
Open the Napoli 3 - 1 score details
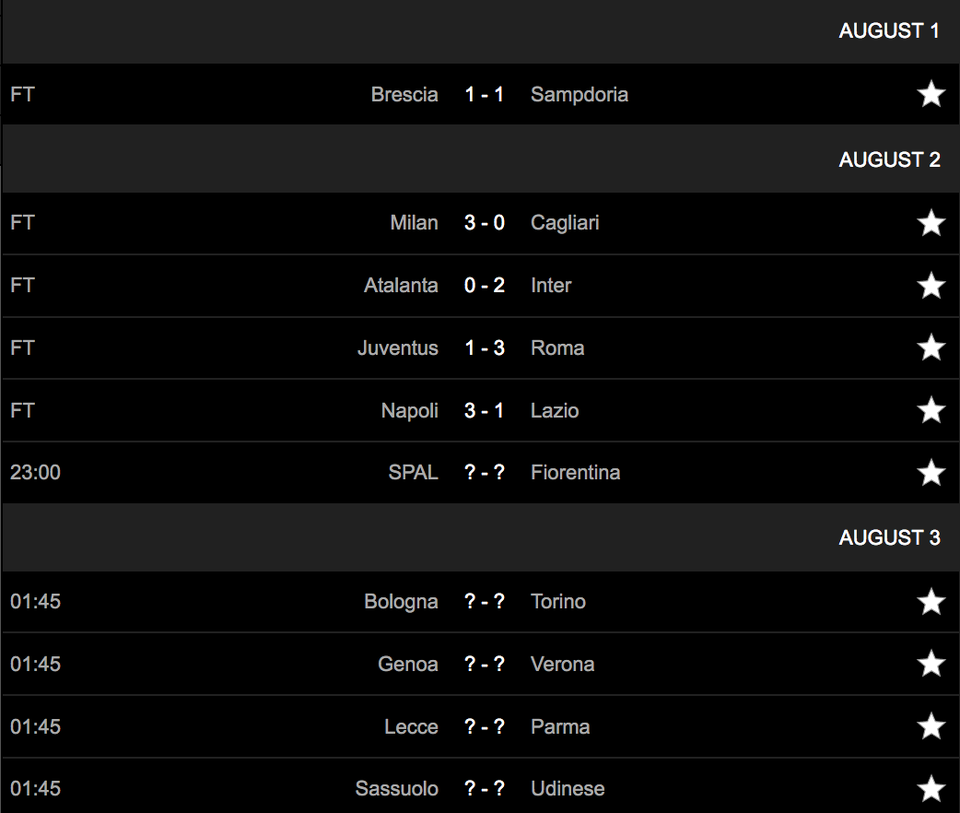point(484,410)
